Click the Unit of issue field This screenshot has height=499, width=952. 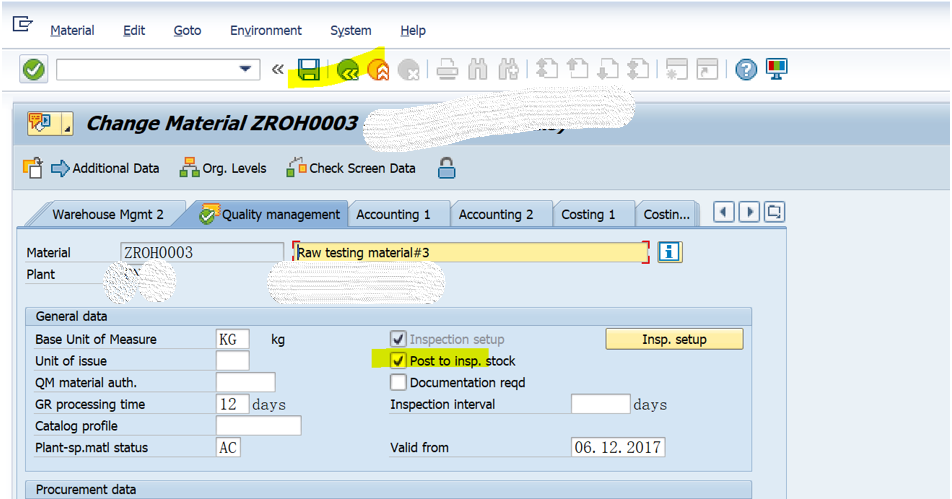pyautogui.click(x=233, y=361)
